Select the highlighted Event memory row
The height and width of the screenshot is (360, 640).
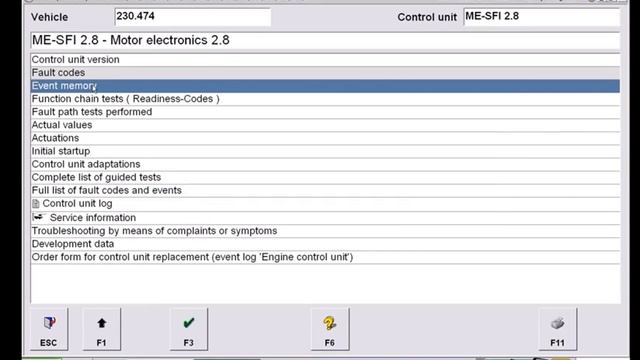point(325,86)
